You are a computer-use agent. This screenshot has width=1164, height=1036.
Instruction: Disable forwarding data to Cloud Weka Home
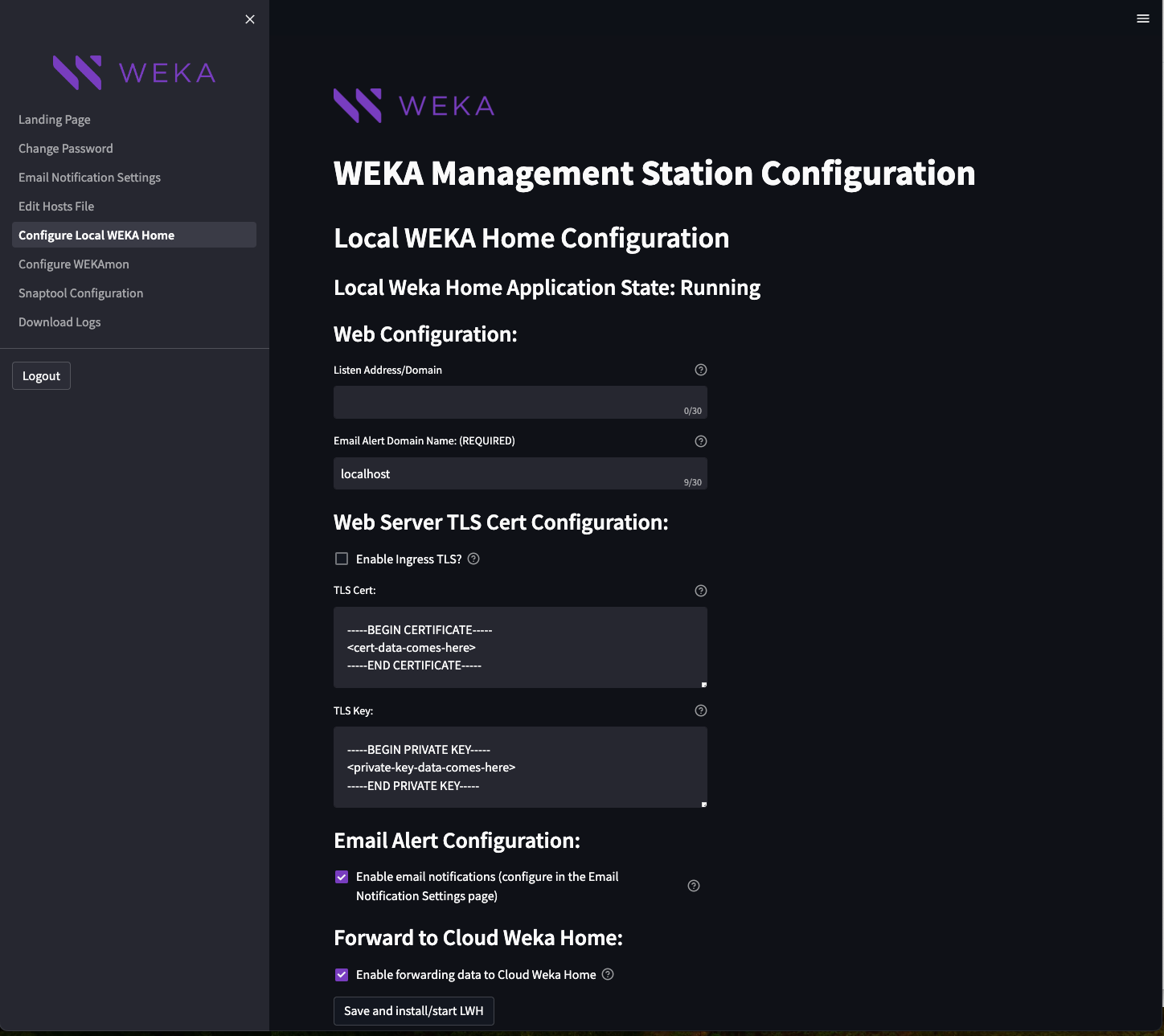coord(342,975)
